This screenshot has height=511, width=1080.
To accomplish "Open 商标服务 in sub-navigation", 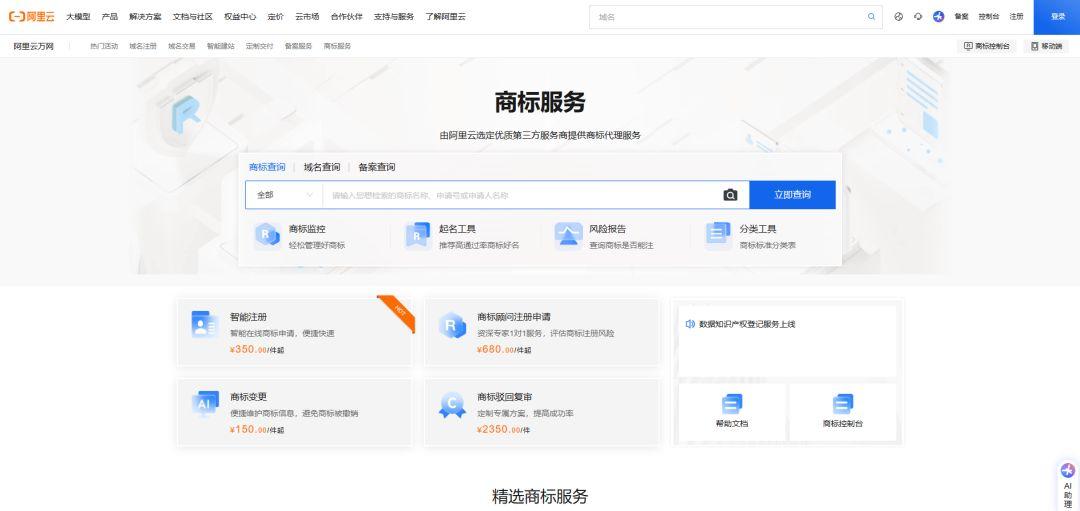I will [338, 46].
